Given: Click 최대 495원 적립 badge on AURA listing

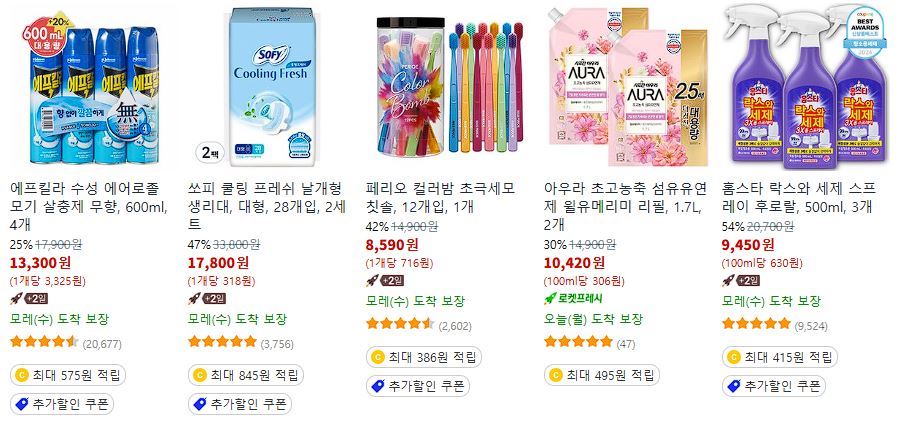Looking at the screenshot, I should [x=601, y=376].
